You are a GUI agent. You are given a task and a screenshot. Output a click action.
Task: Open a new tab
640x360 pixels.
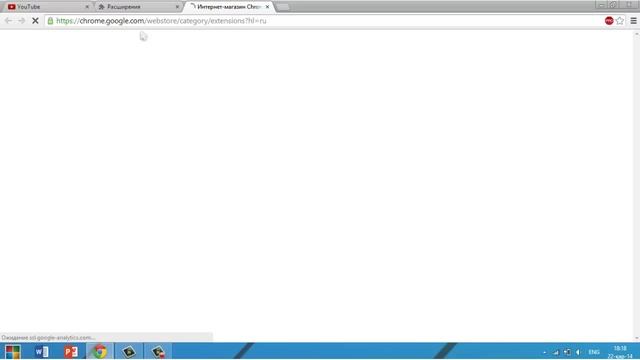(x=282, y=7)
